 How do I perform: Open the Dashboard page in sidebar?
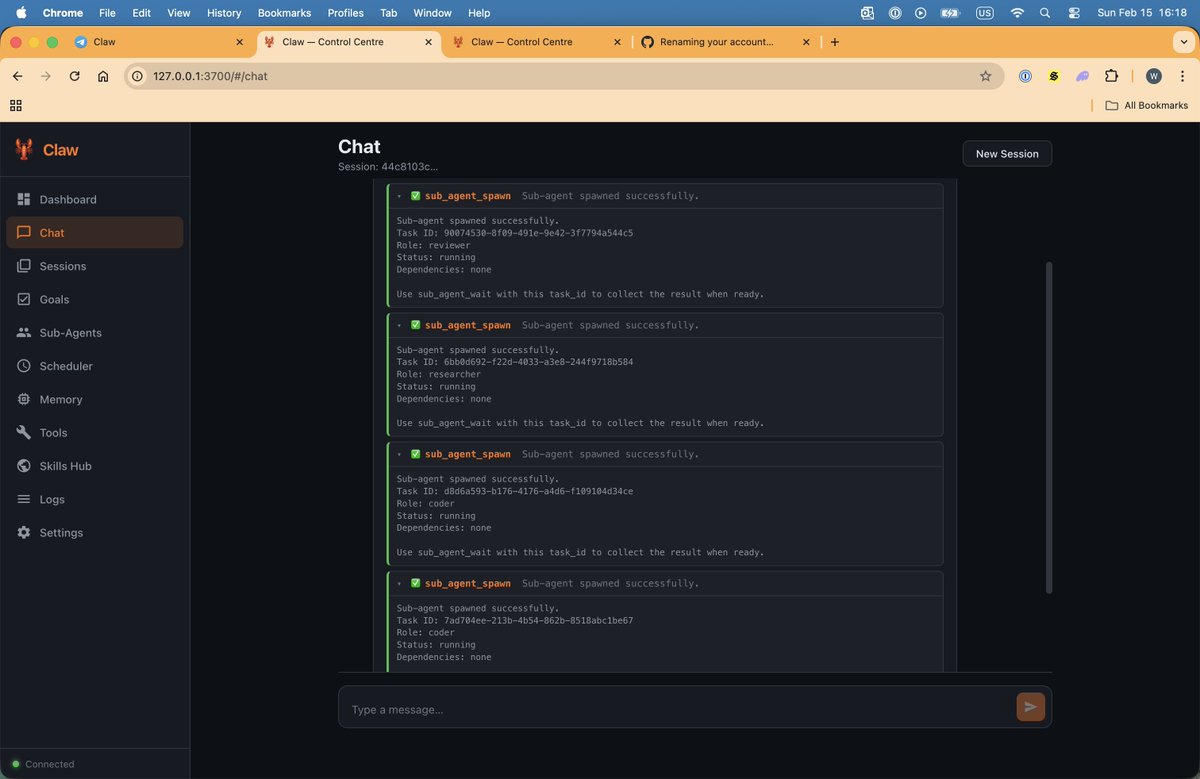click(94, 199)
